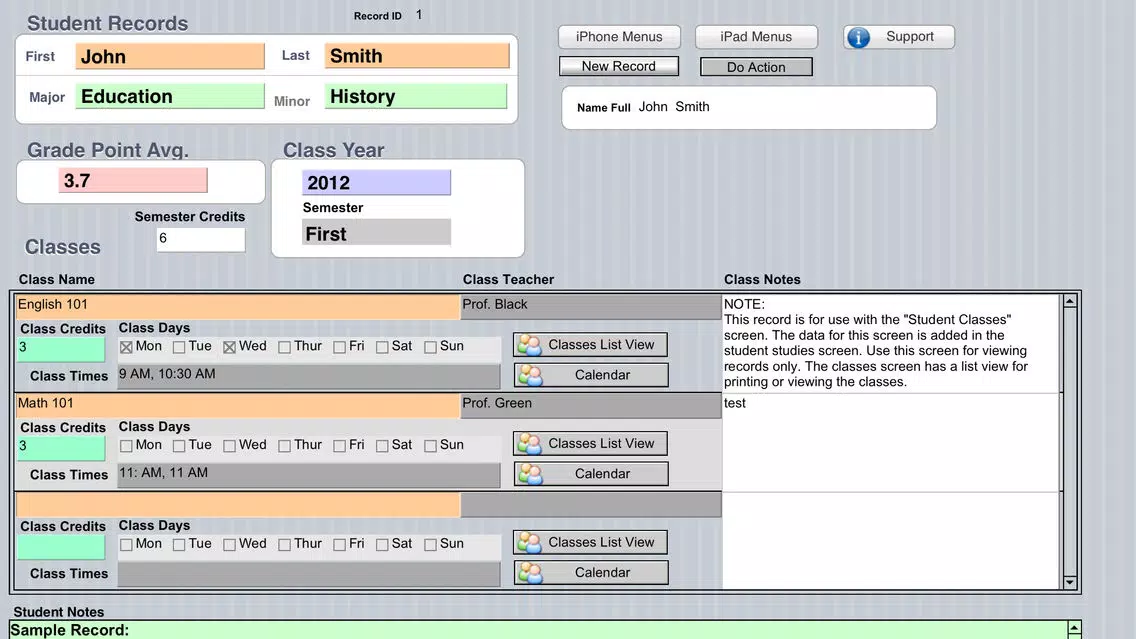The height and width of the screenshot is (639, 1136).
Task: Click people icon on English 101 Classes List View
Action: click(x=530, y=345)
